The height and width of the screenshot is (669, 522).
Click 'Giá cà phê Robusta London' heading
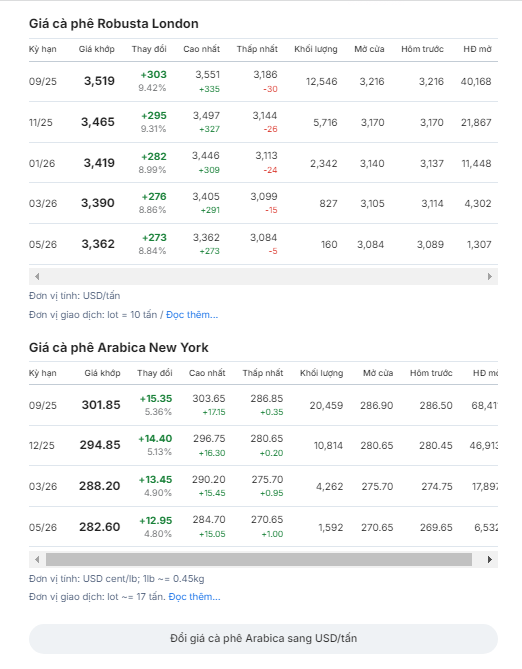point(114,23)
